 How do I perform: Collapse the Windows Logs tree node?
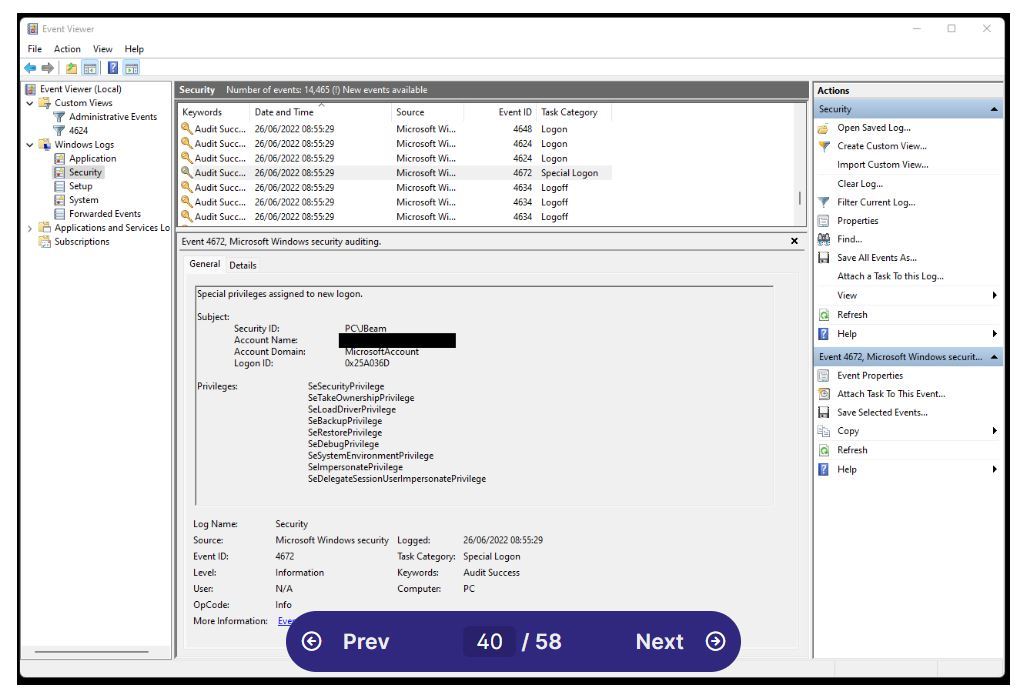pyautogui.click(x=29, y=145)
